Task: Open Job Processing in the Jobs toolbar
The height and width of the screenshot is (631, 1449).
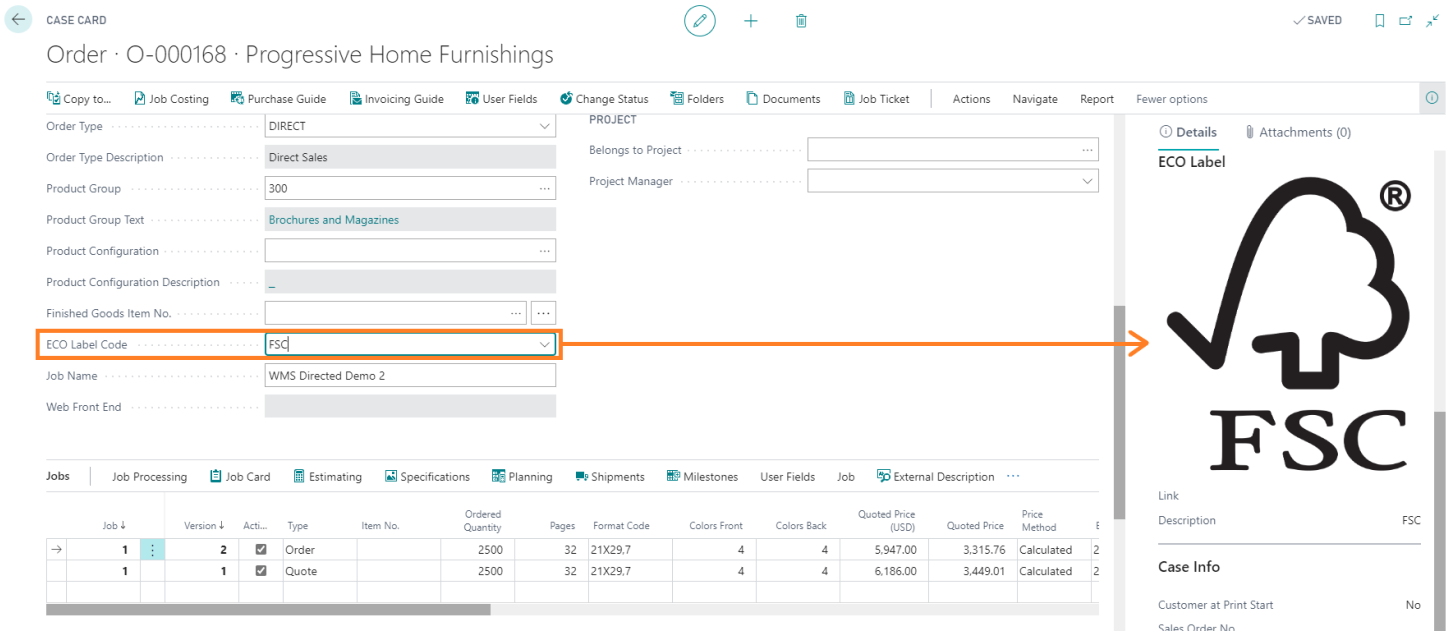Action: click(x=149, y=476)
